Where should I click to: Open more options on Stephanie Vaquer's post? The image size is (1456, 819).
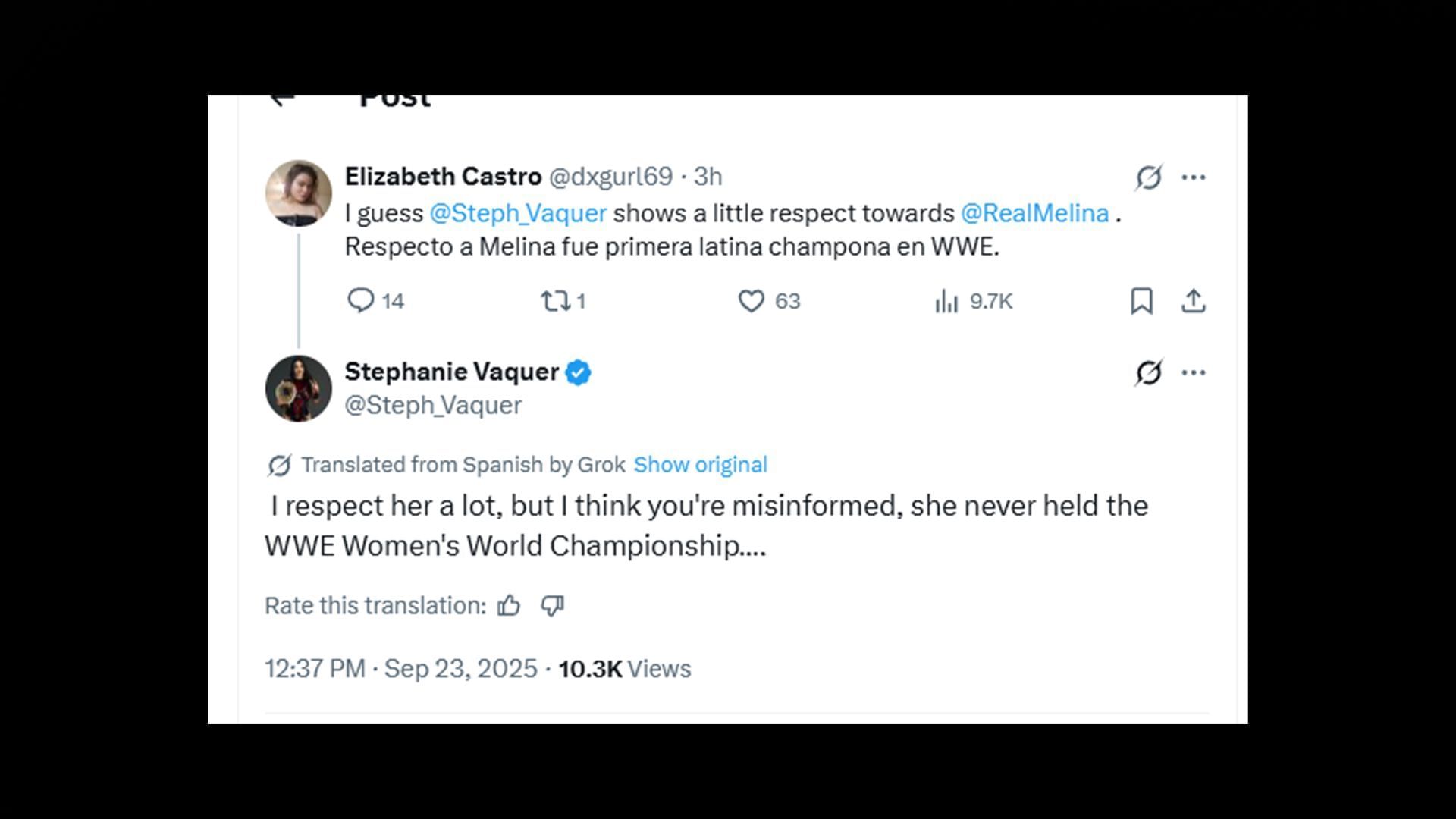tap(1193, 372)
